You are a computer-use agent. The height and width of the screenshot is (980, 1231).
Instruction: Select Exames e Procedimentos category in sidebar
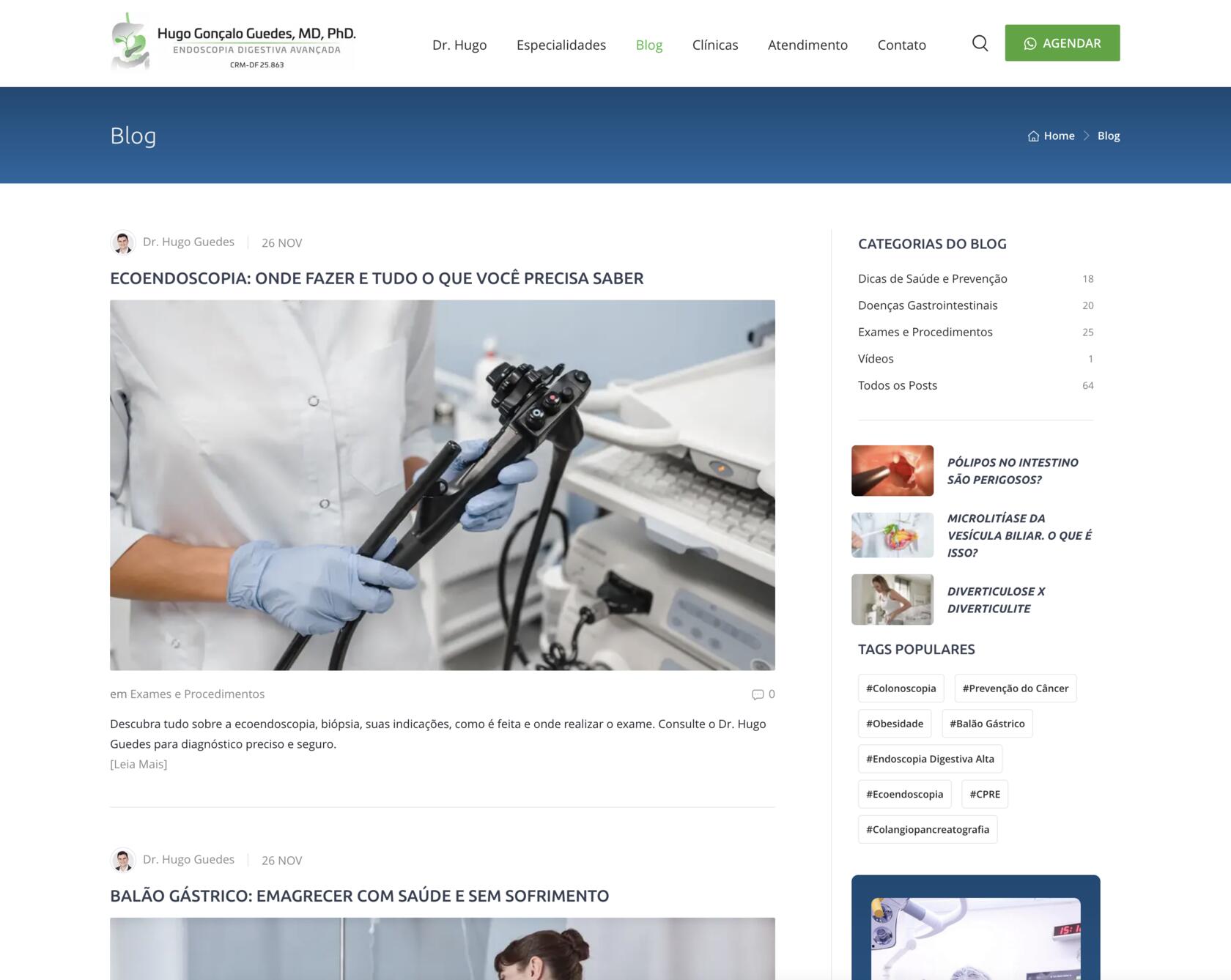[925, 332]
